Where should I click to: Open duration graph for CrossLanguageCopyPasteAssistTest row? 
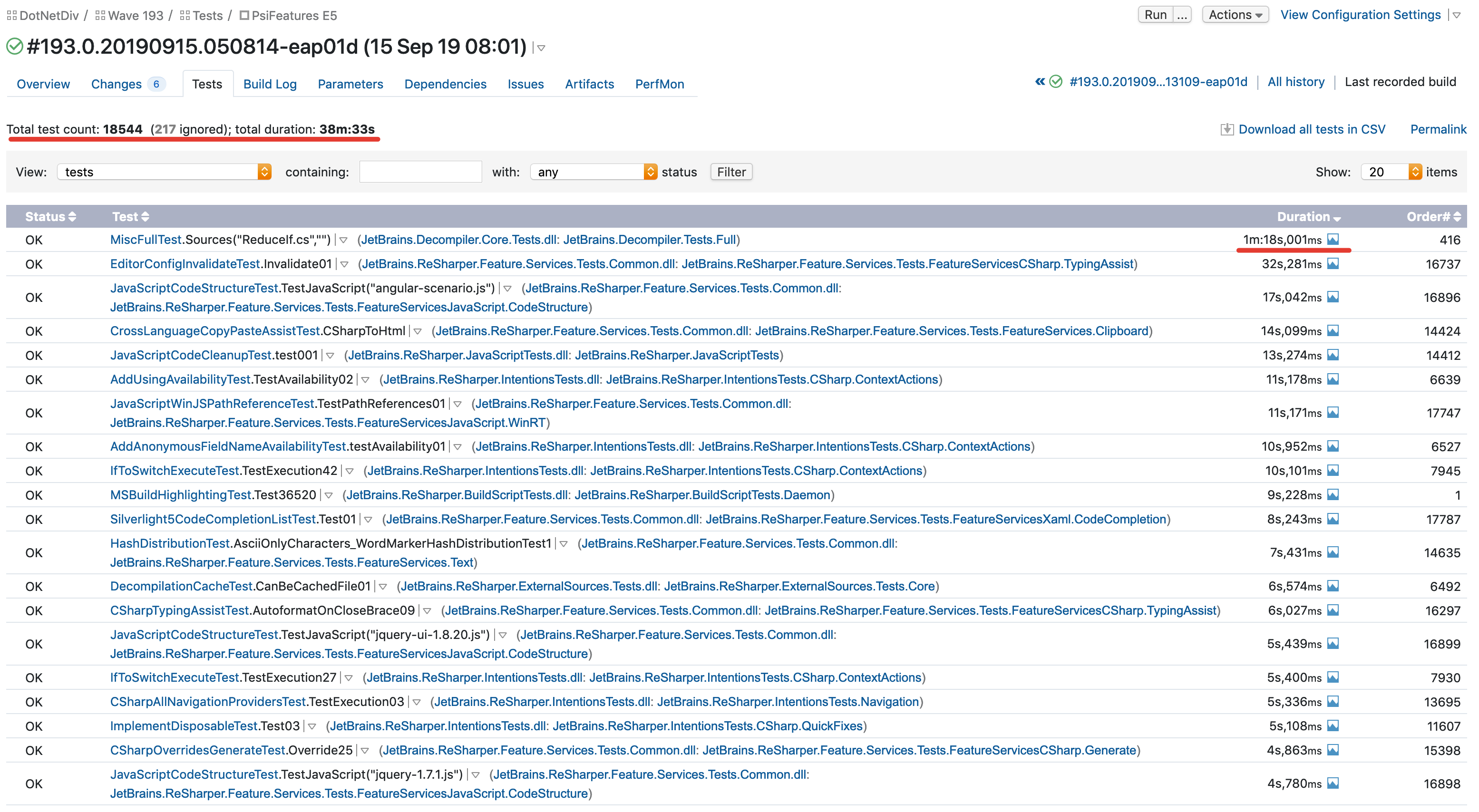1333,330
